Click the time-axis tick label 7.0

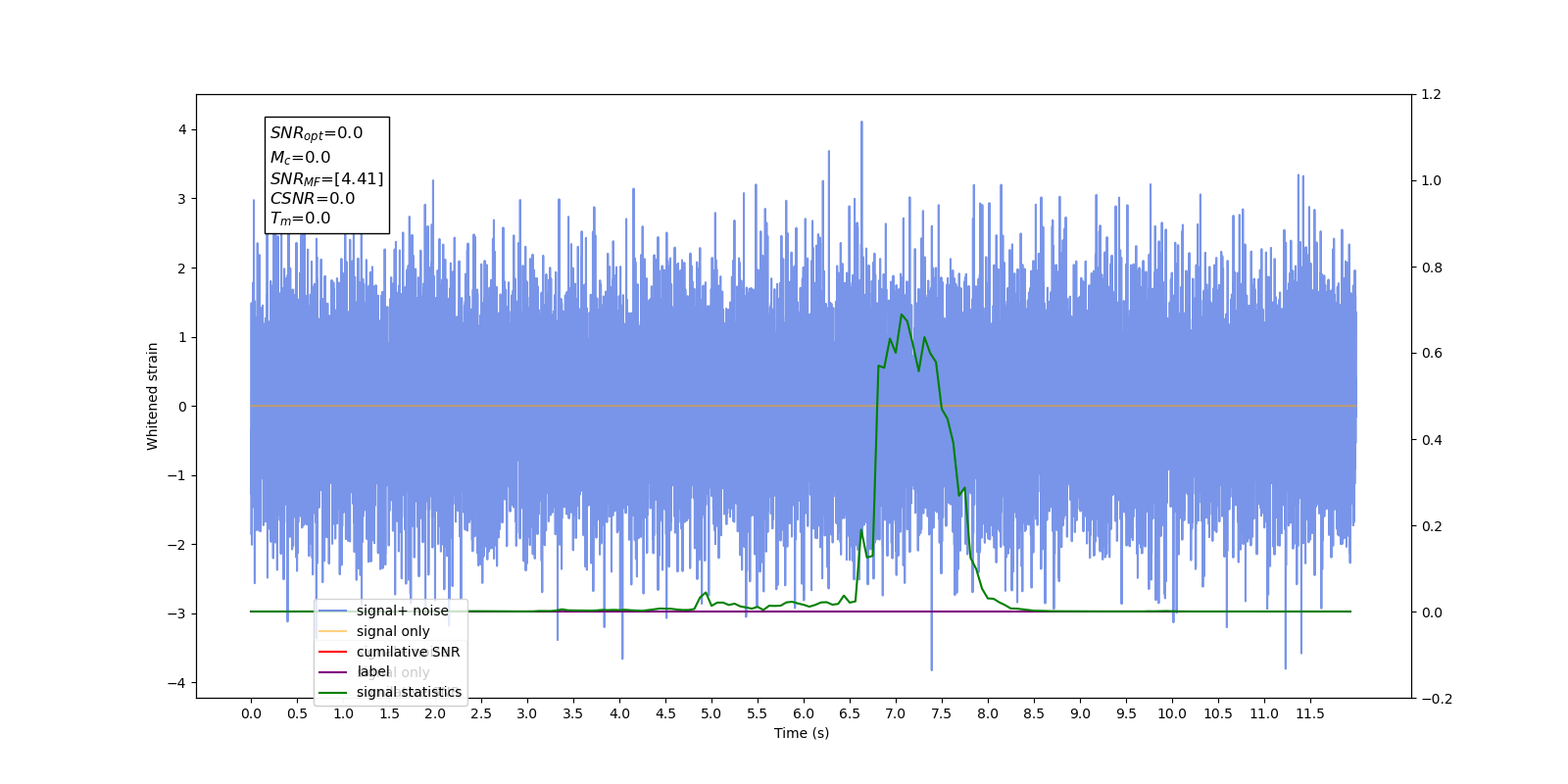click(896, 713)
